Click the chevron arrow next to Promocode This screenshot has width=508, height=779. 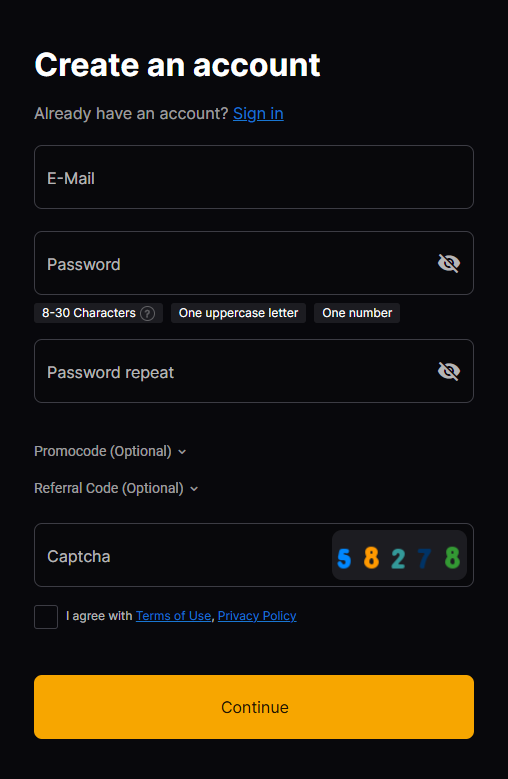pyautogui.click(x=182, y=452)
